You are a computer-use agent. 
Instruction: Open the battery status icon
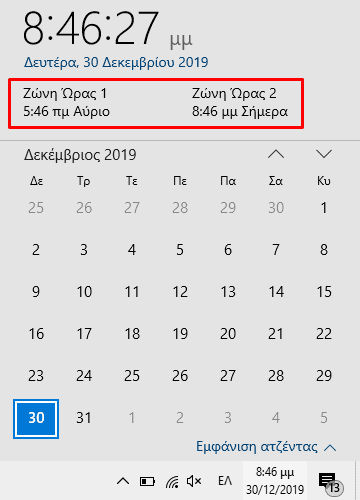pos(147,481)
